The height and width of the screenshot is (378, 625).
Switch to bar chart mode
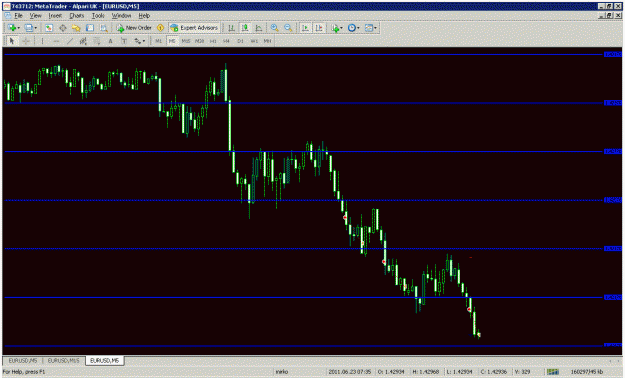231,28
